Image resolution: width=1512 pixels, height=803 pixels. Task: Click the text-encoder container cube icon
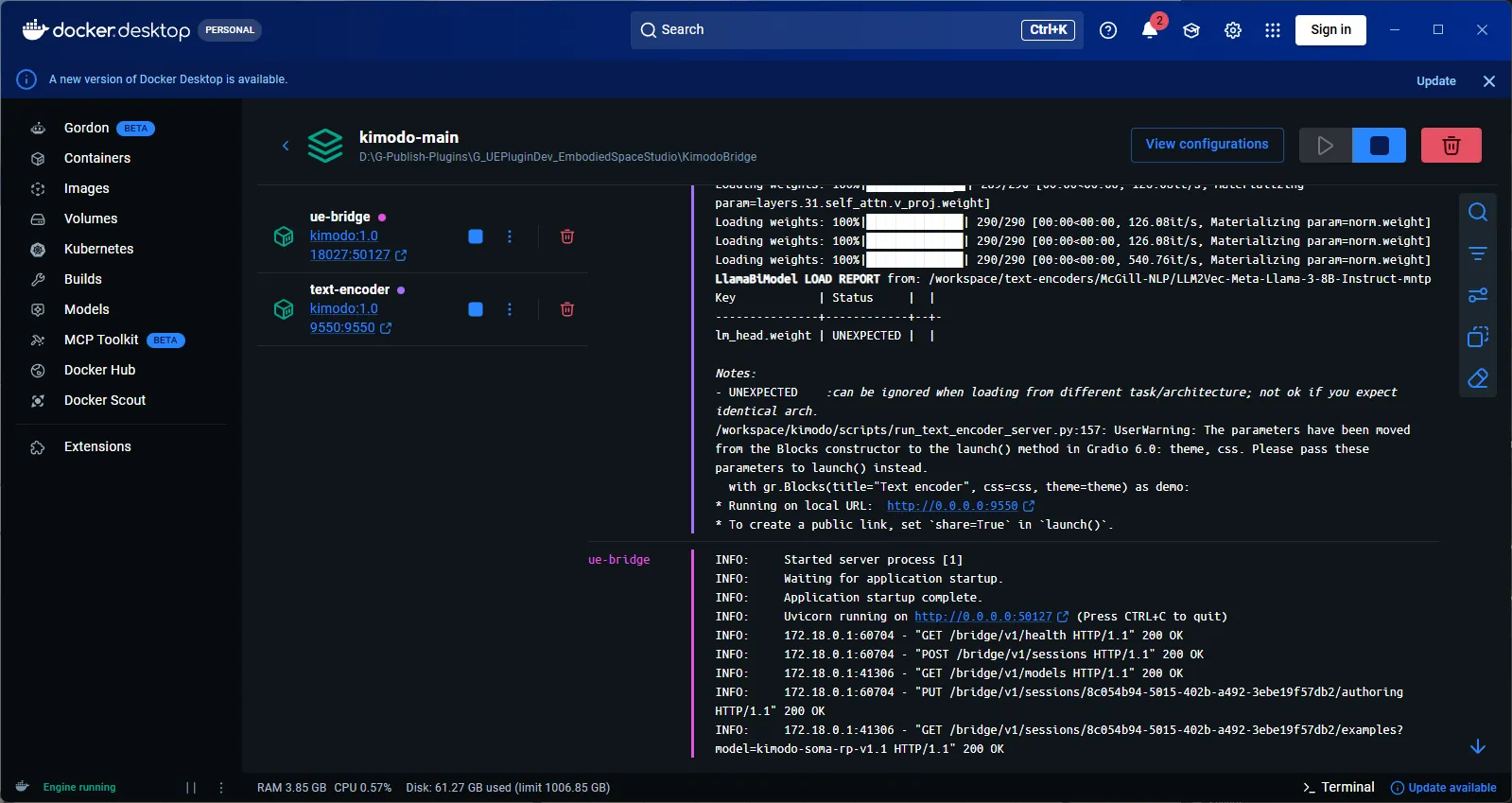click(x=284, y=309)
